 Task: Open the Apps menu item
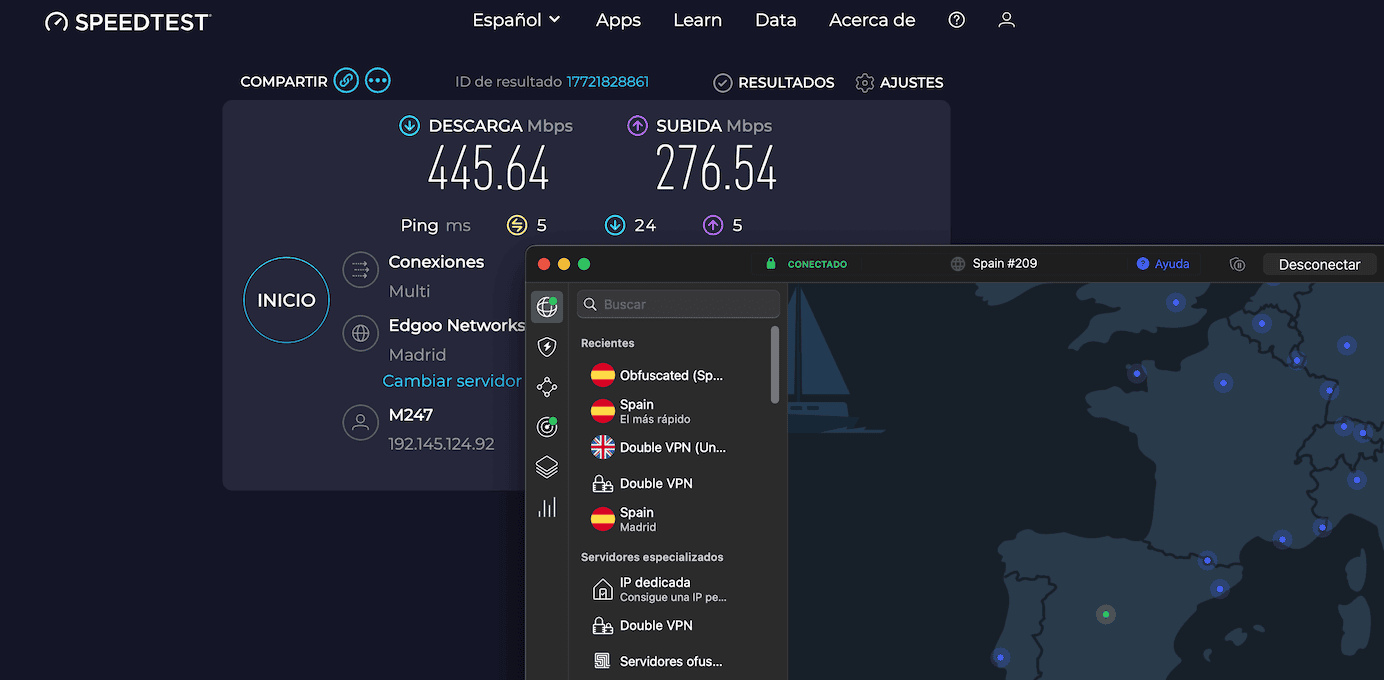coord(618,20)
